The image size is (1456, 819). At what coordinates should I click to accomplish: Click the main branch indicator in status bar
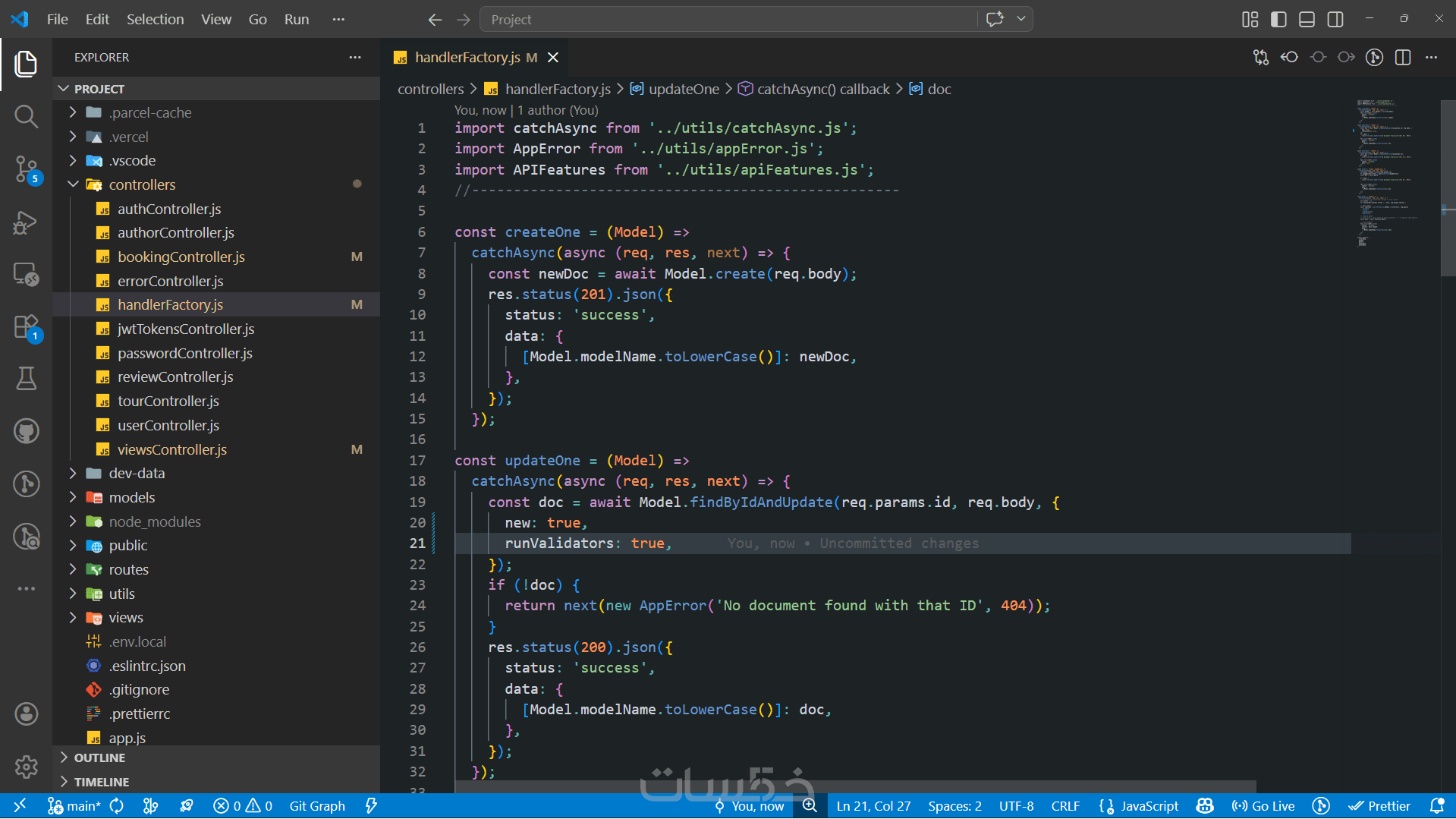74,806
